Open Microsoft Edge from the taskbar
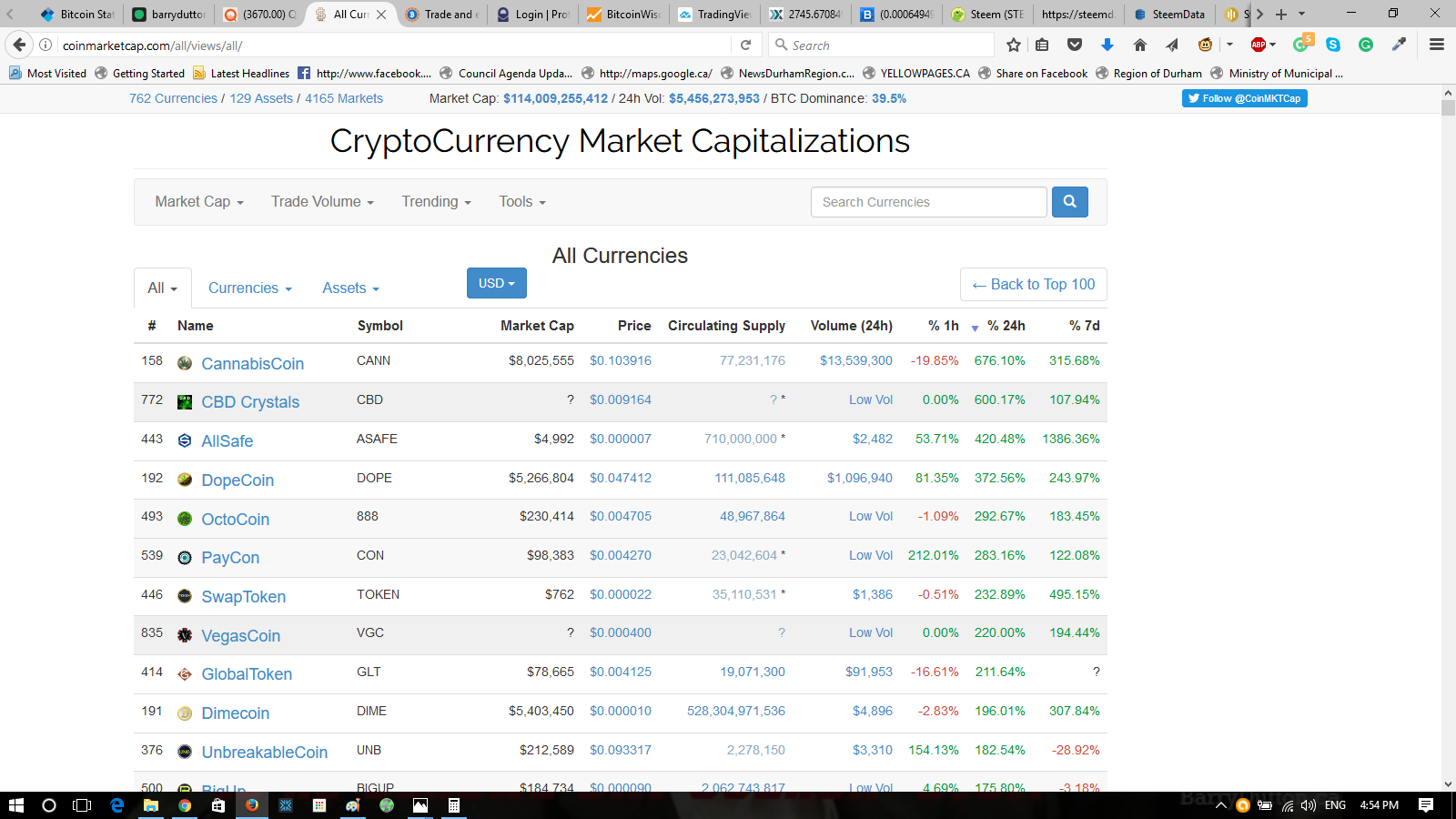Image resolution: width=1456 pixels, height=819 pixels. 116,805
